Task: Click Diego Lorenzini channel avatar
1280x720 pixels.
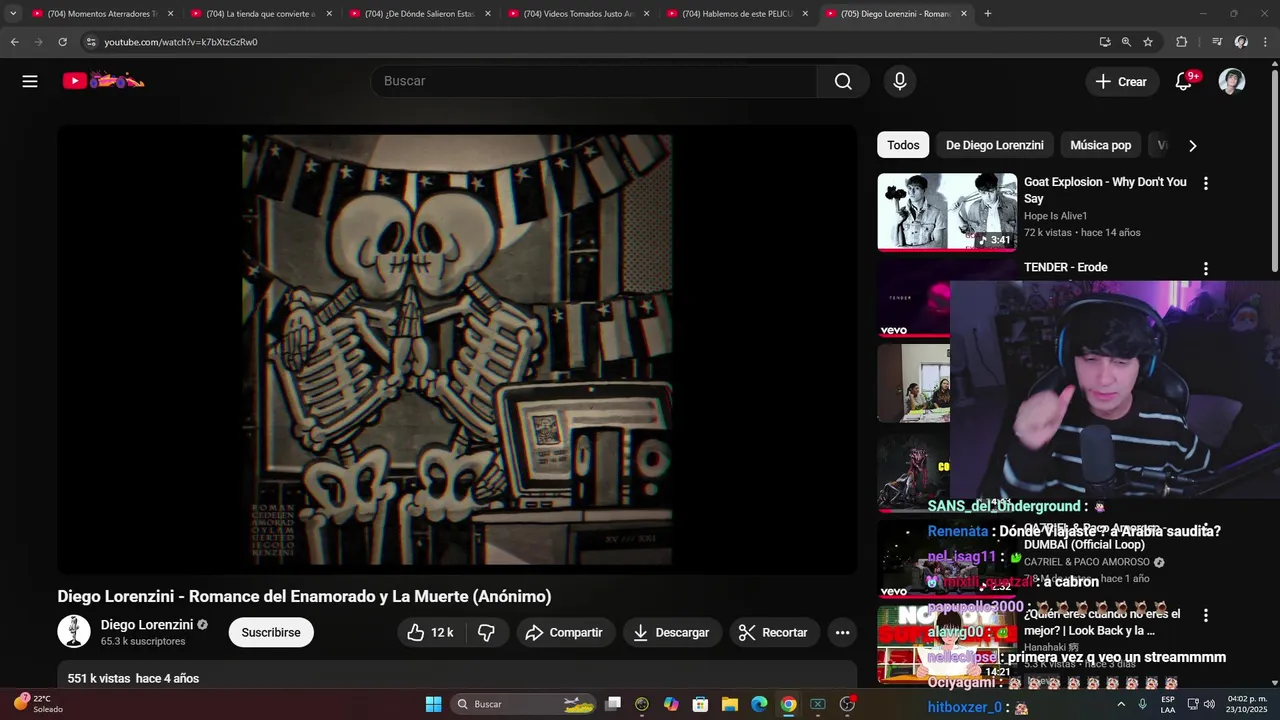Action: (74, 632)
